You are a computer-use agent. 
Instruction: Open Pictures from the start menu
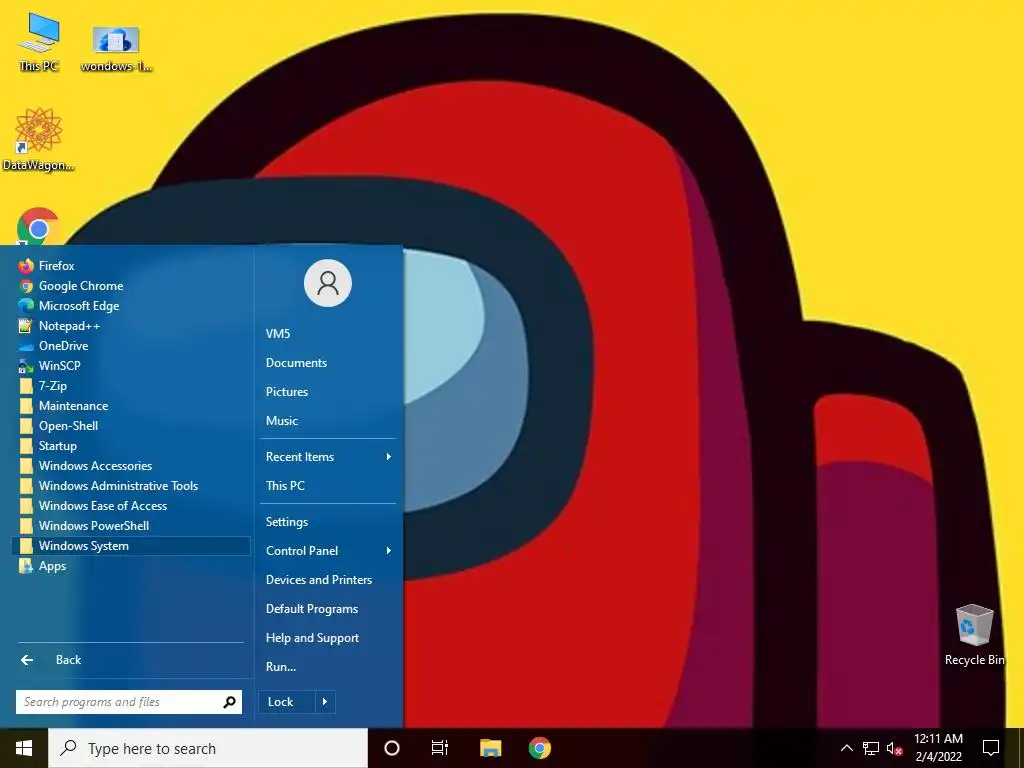pos(328,392)
